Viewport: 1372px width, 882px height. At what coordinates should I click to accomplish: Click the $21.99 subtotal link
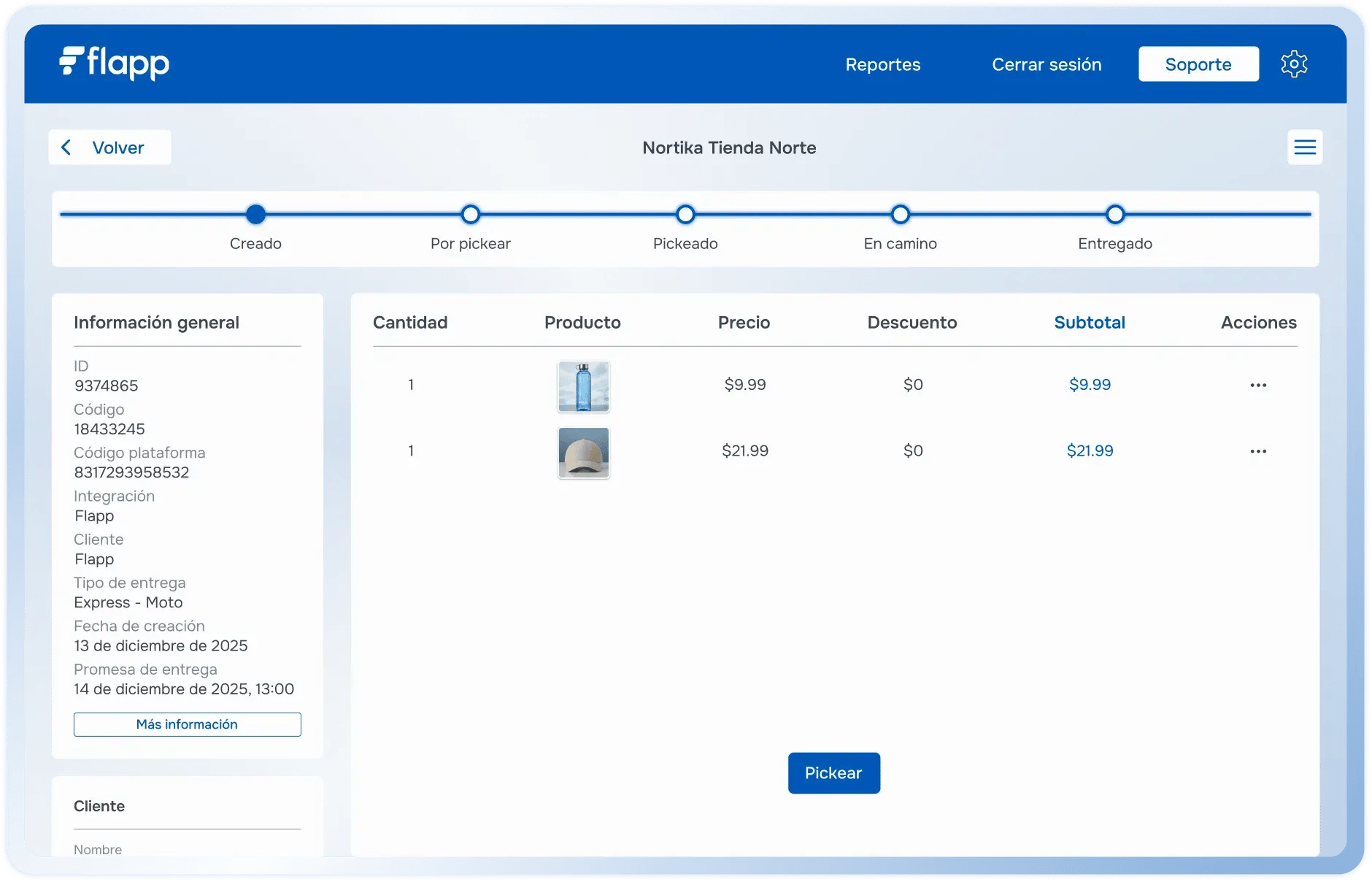(x=1090, y=450)
